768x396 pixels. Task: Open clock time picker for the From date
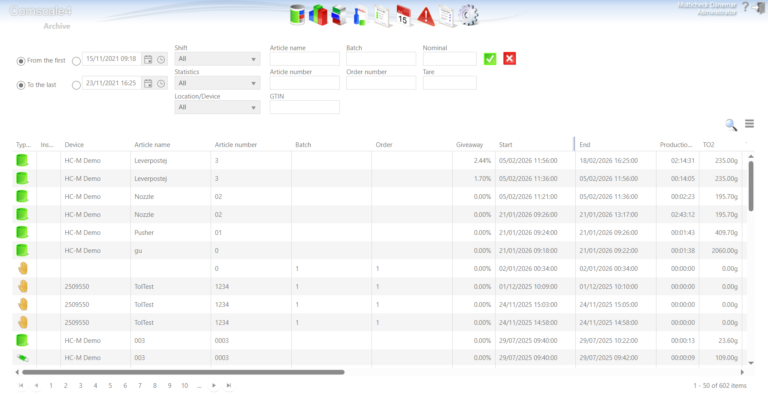(x=161, y=59)
